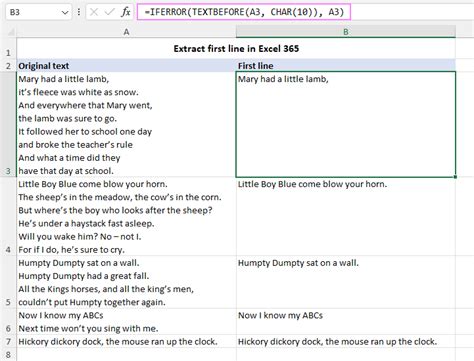Screen dimensions: 474x361
Task: Click empty cell B8
Action: [x=346, y=355]
